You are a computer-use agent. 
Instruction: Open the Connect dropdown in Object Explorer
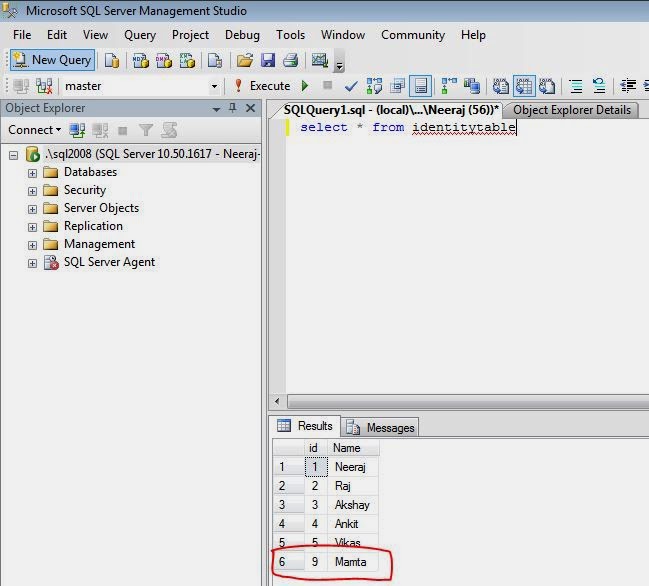click(x=34, y=130)
